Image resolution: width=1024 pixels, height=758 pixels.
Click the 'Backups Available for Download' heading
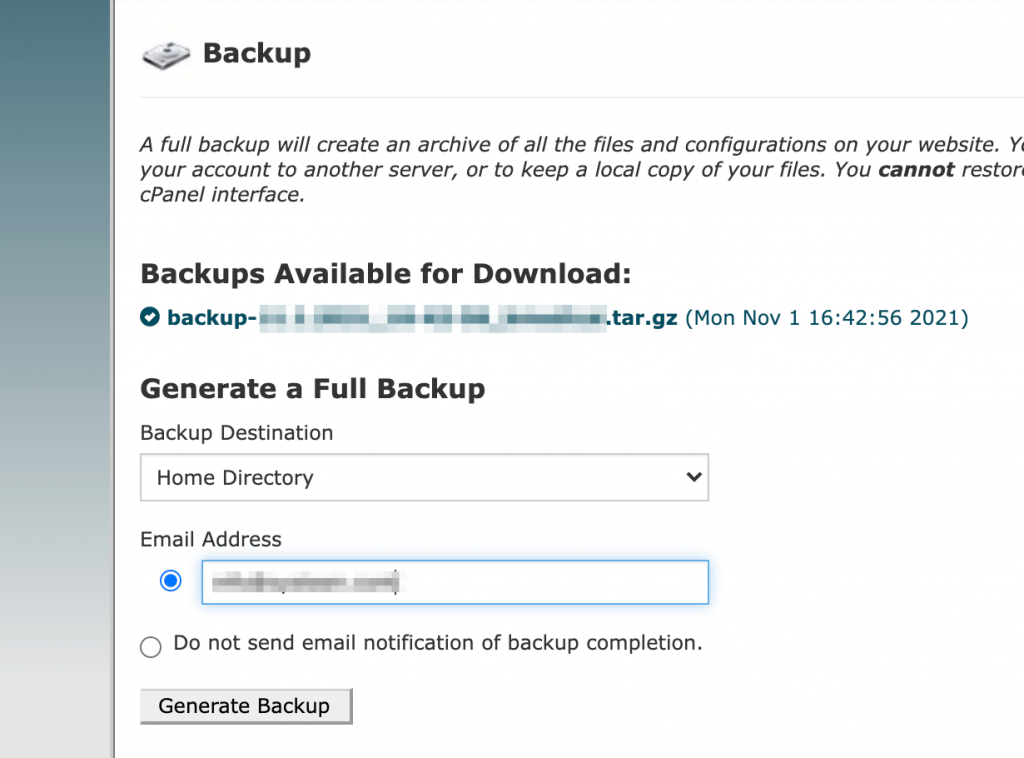coord(386,274)
